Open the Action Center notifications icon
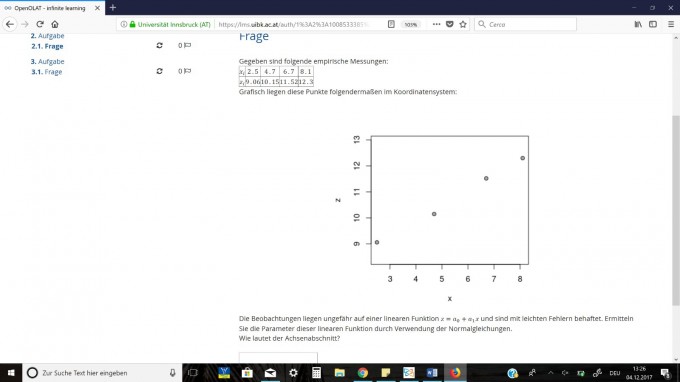The image size is (680, 382). (666, 373)
